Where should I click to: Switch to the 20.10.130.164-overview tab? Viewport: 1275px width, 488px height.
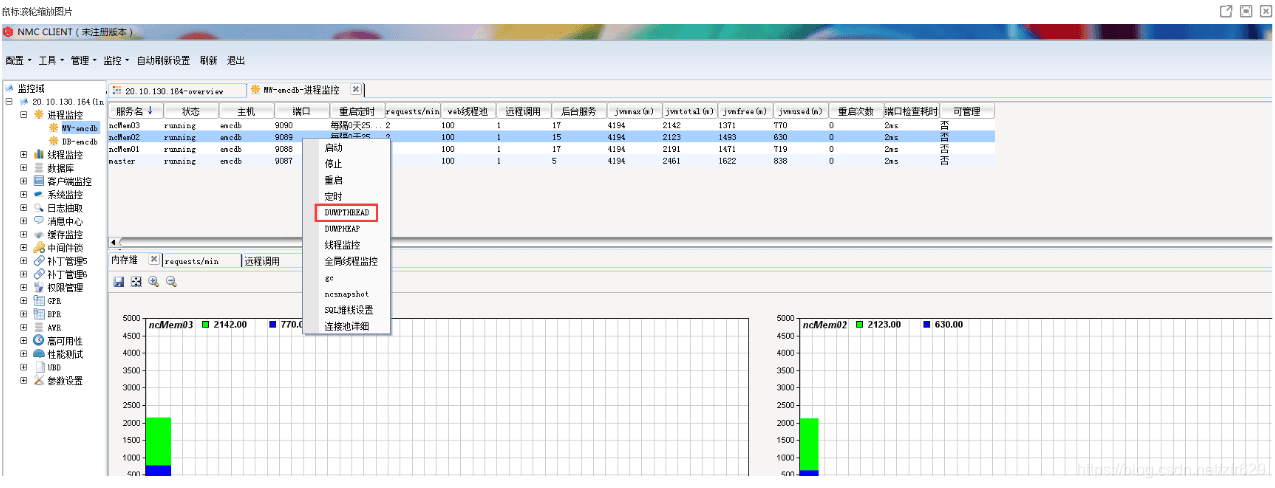tap(177, 90)
